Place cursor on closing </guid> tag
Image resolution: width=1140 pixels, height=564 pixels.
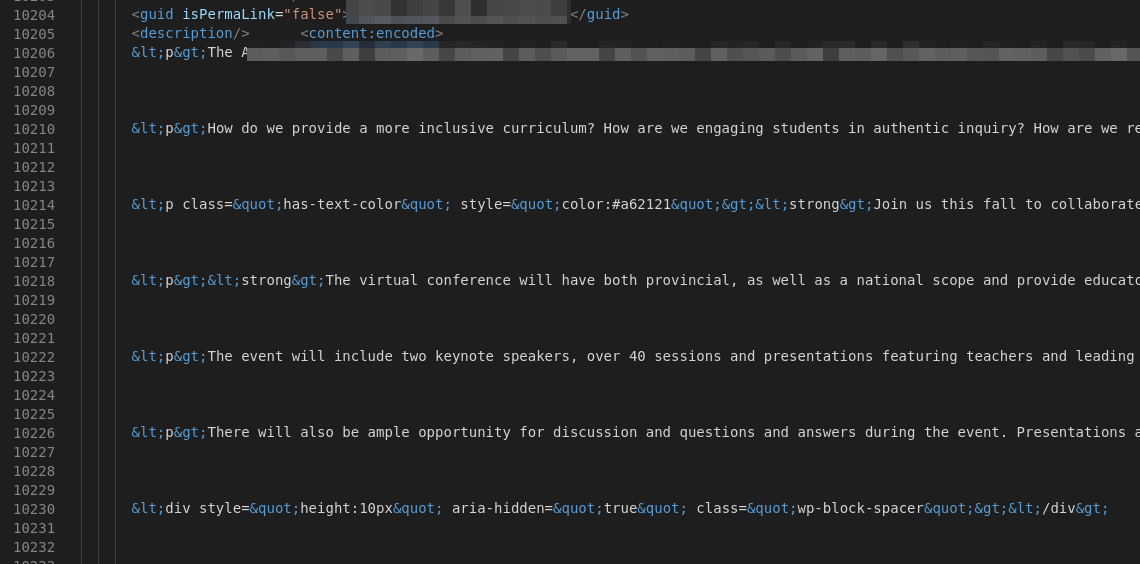(599, 14)
